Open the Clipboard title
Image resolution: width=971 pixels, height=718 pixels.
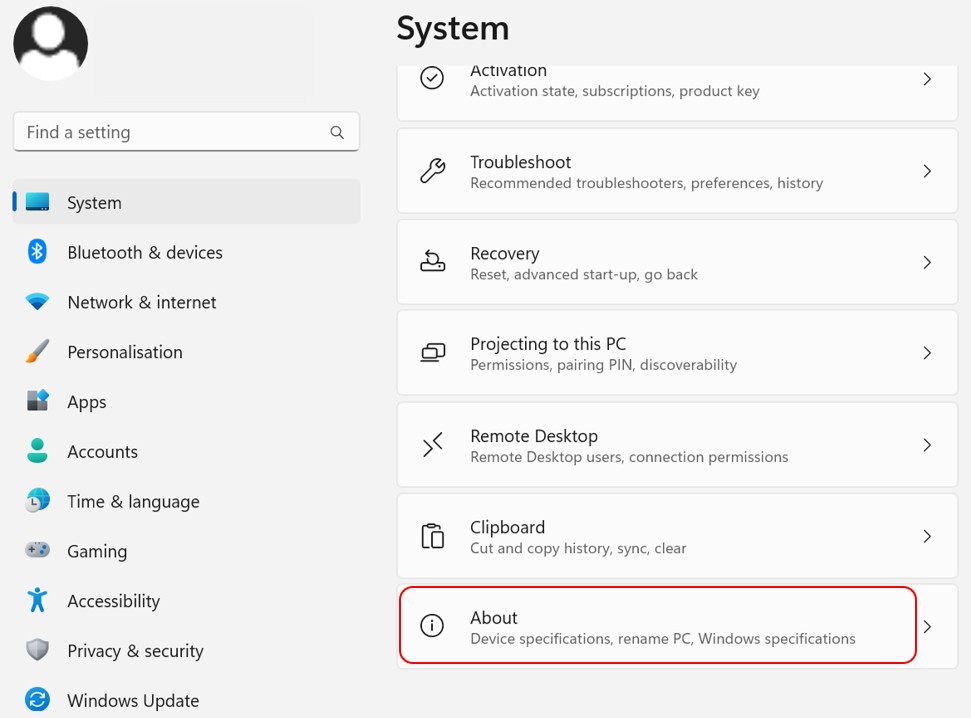[507, 528]
